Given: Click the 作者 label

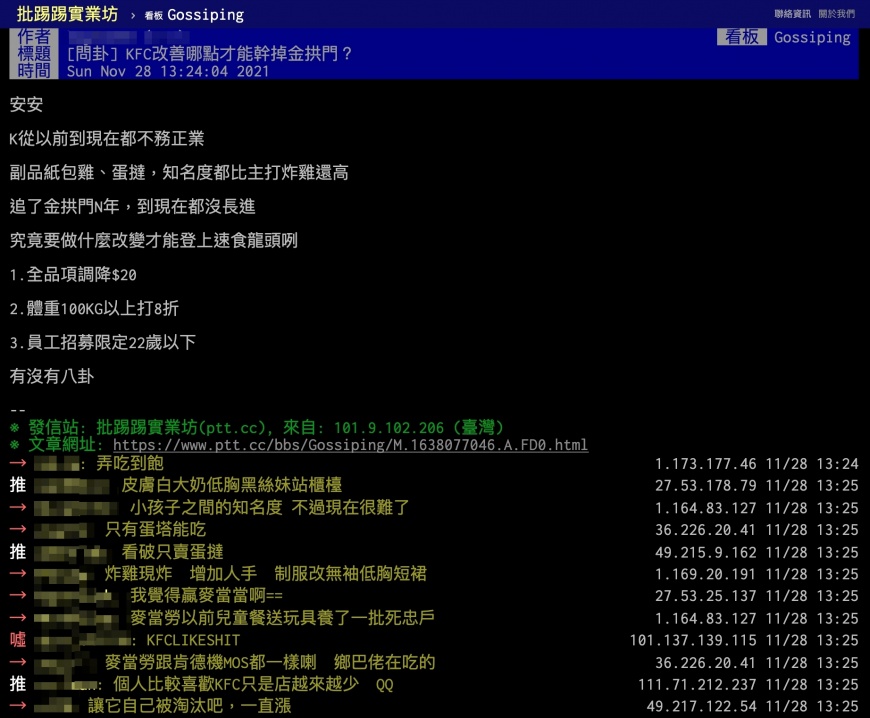Looking at the screenshot, I should coord(34,37).
